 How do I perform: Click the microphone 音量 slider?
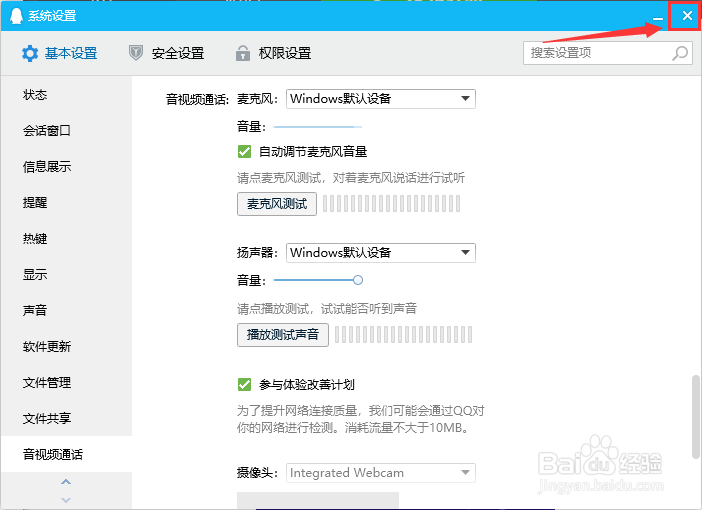(x=317, y=127)
